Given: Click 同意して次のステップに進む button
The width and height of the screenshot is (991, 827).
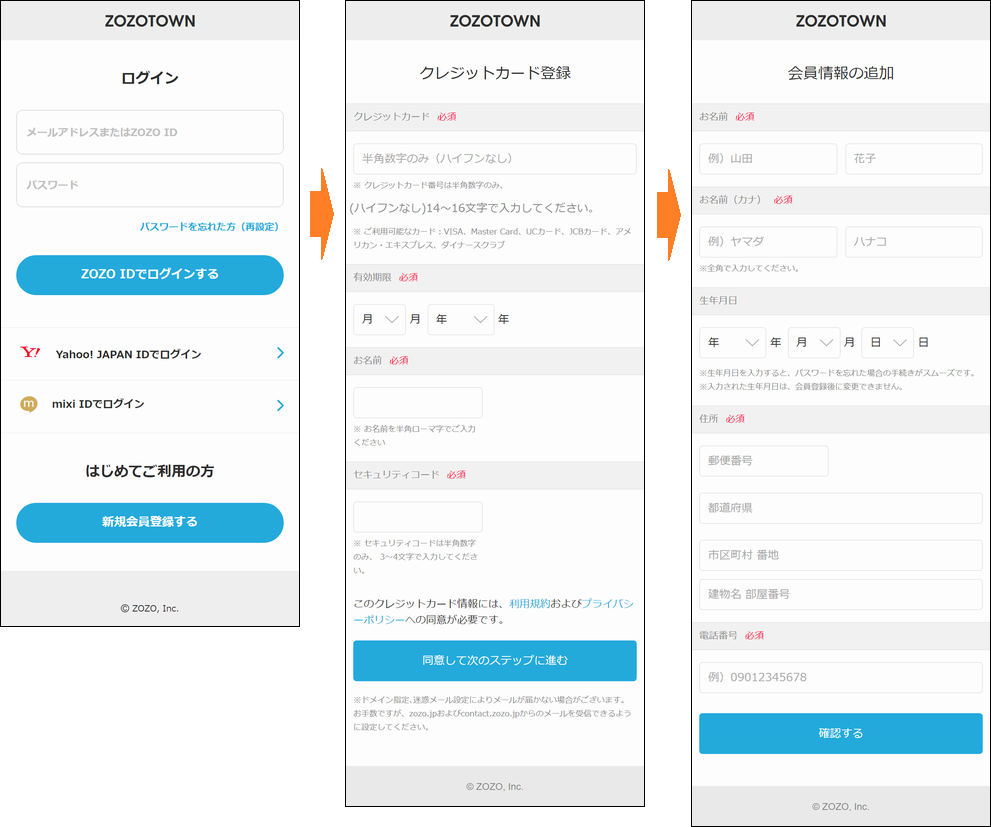Looking at the screenshot, I should [x=494, y=661].
